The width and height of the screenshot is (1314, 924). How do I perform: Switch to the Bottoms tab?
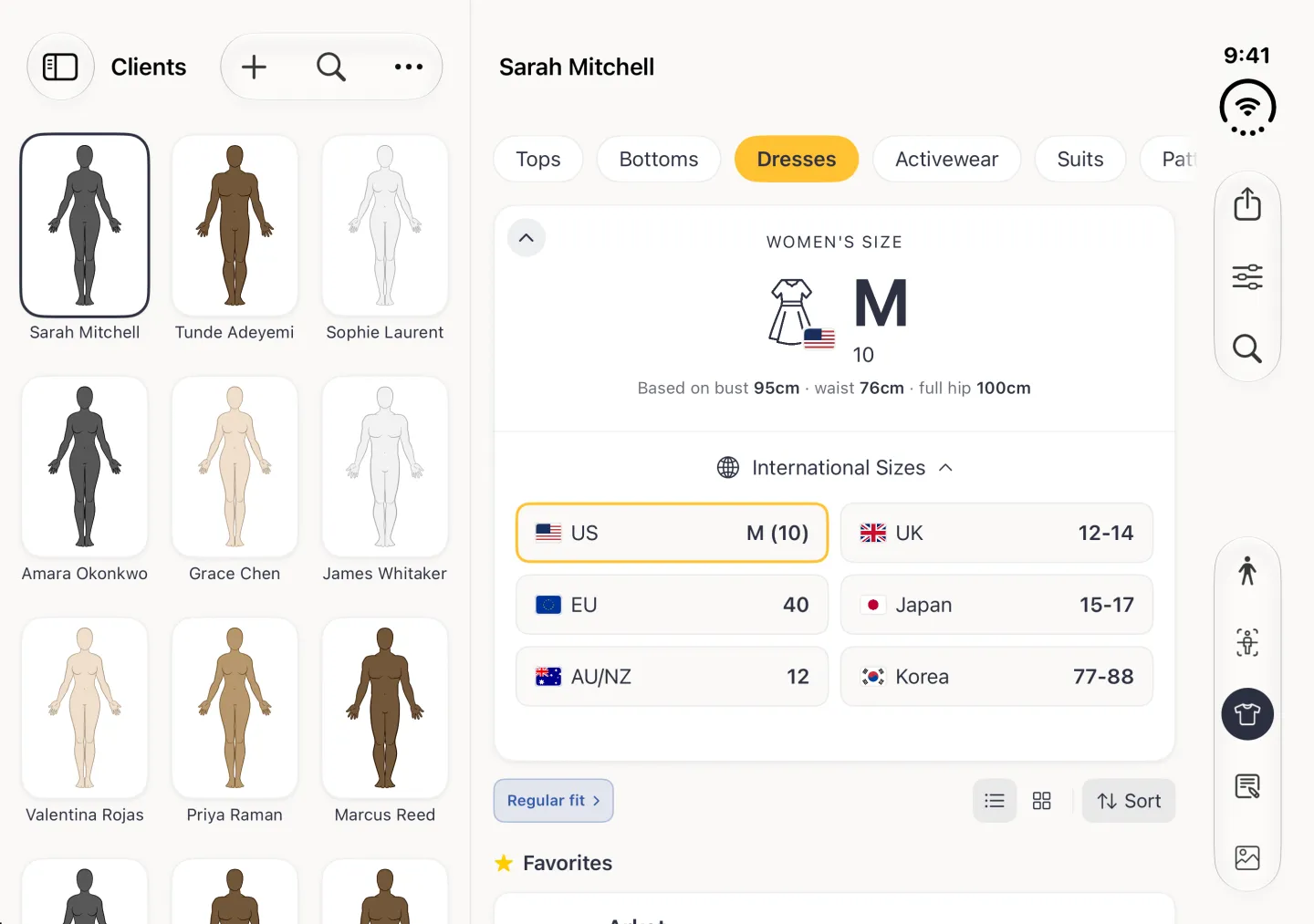coord(659,159)
